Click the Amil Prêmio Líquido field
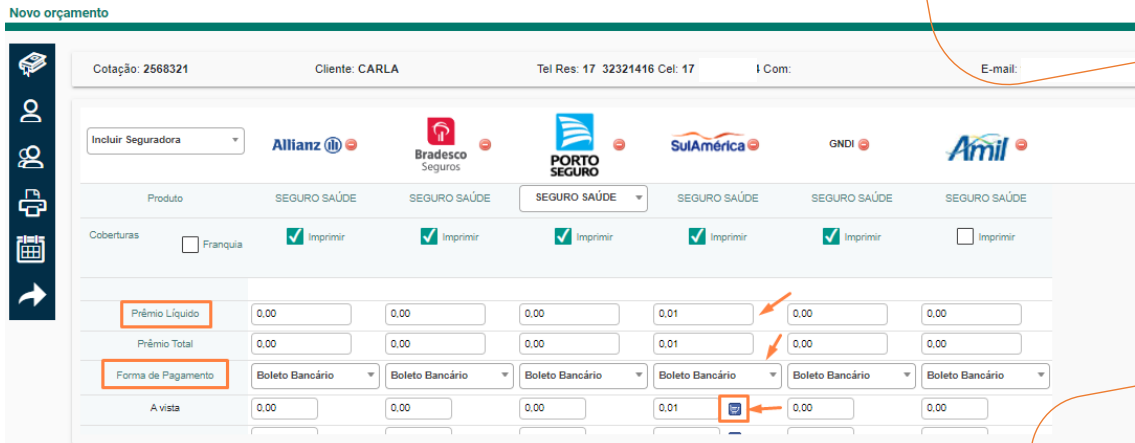 (x=971, y=314)
